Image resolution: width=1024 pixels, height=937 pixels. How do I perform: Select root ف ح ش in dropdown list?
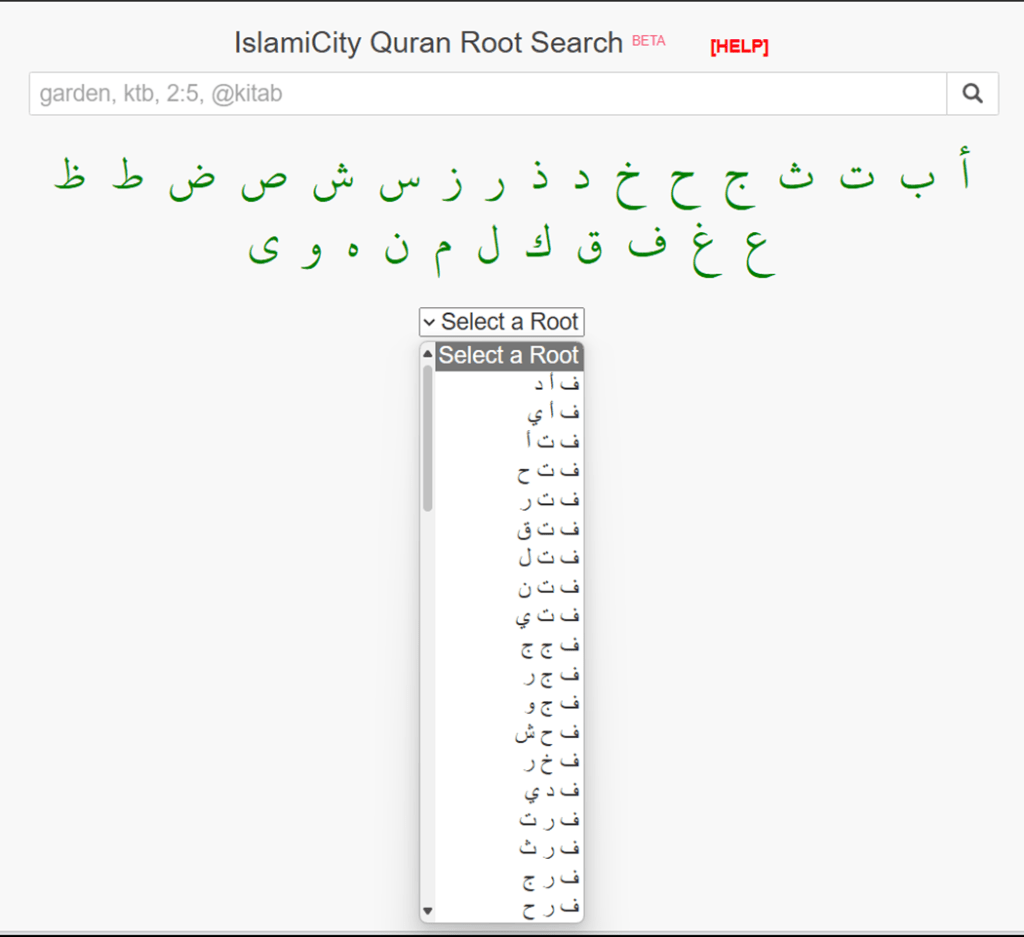tap(547, 734)
